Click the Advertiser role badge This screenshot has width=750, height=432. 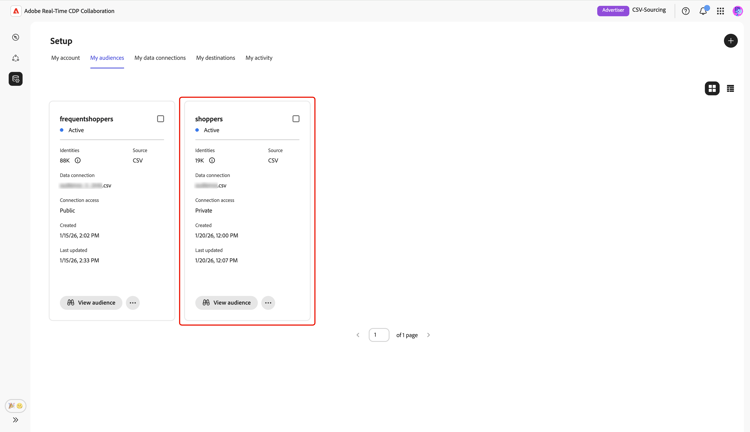click(613, 11)
